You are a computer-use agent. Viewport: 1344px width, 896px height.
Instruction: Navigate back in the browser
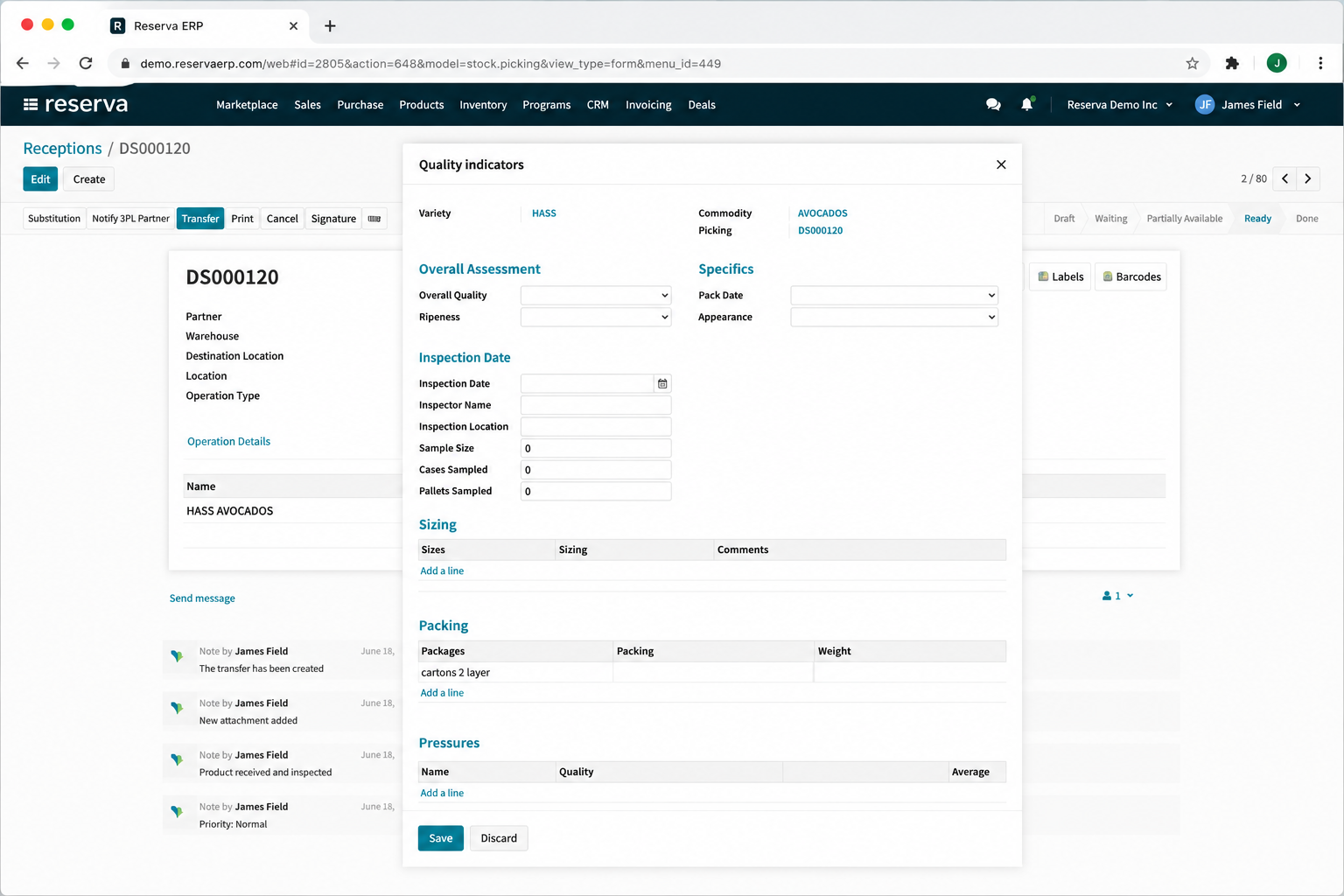[23, 63]
